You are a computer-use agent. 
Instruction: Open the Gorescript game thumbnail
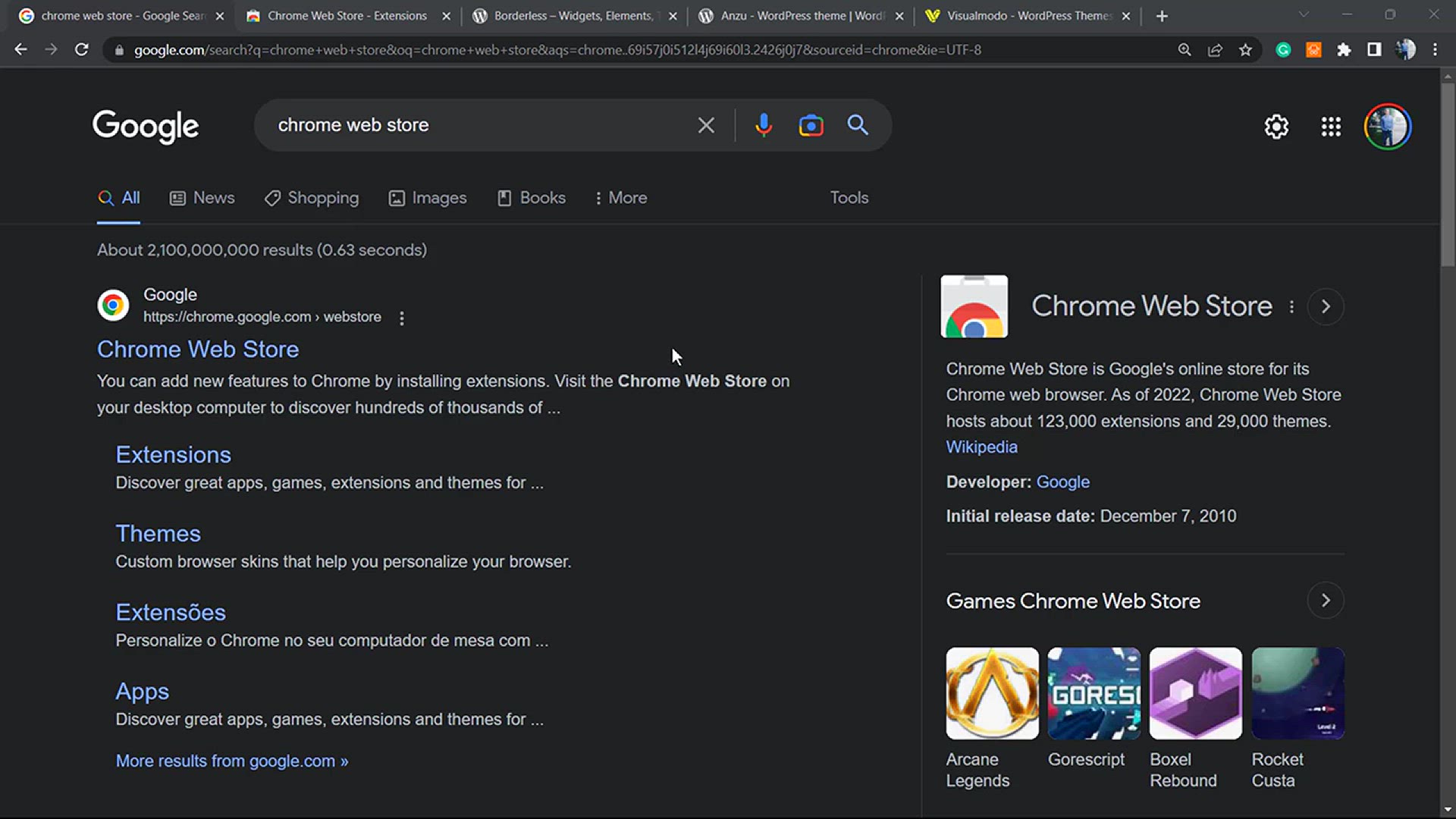pyautogui.click(x=1094, y=693)
